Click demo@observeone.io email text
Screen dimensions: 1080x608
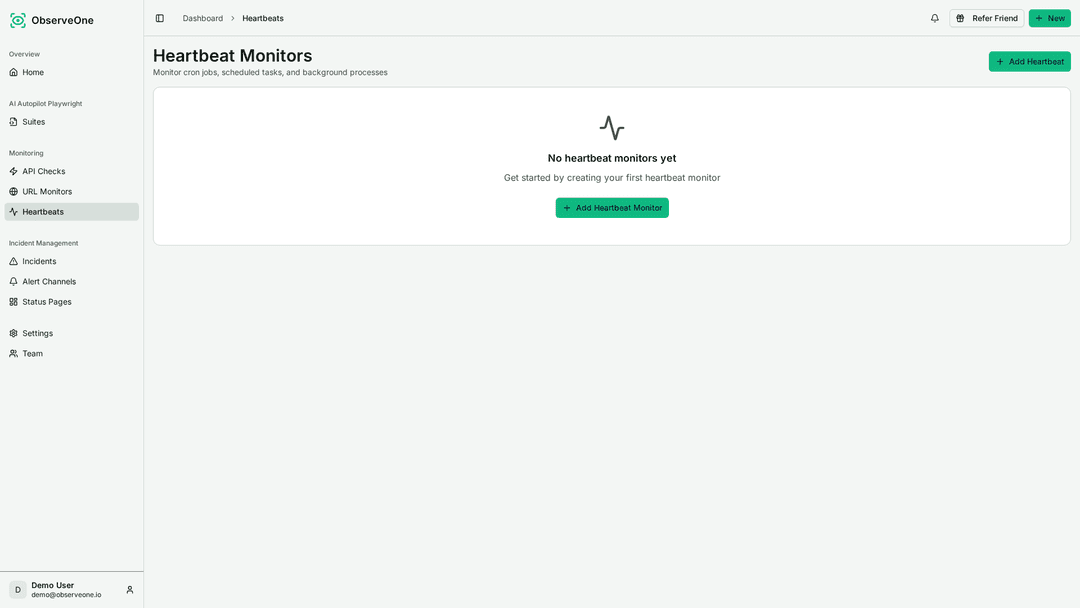pyautogui.click(x=66, y=595)
